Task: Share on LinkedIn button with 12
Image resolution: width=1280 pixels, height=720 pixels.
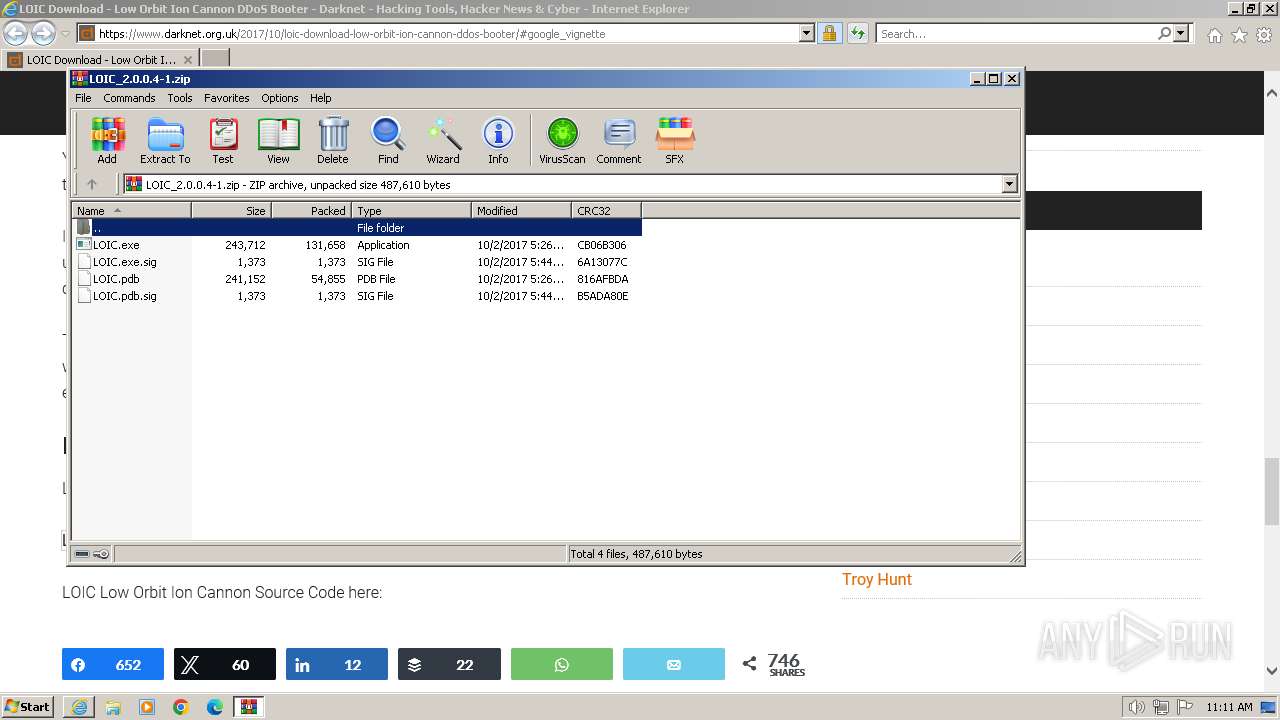Action: 337,664
